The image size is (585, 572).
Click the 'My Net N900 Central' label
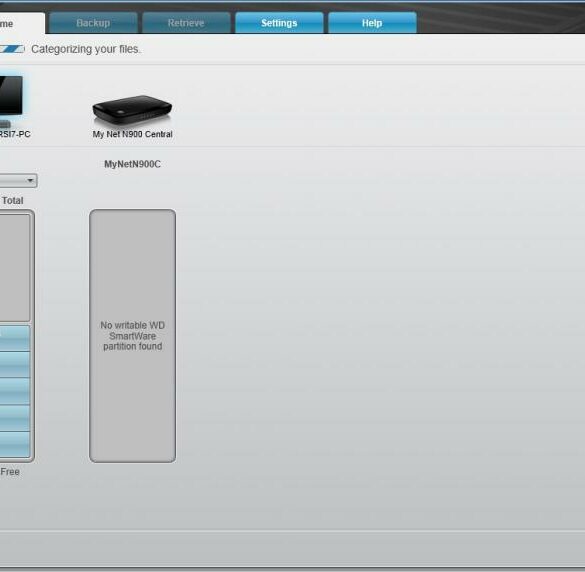coord(132,134)
